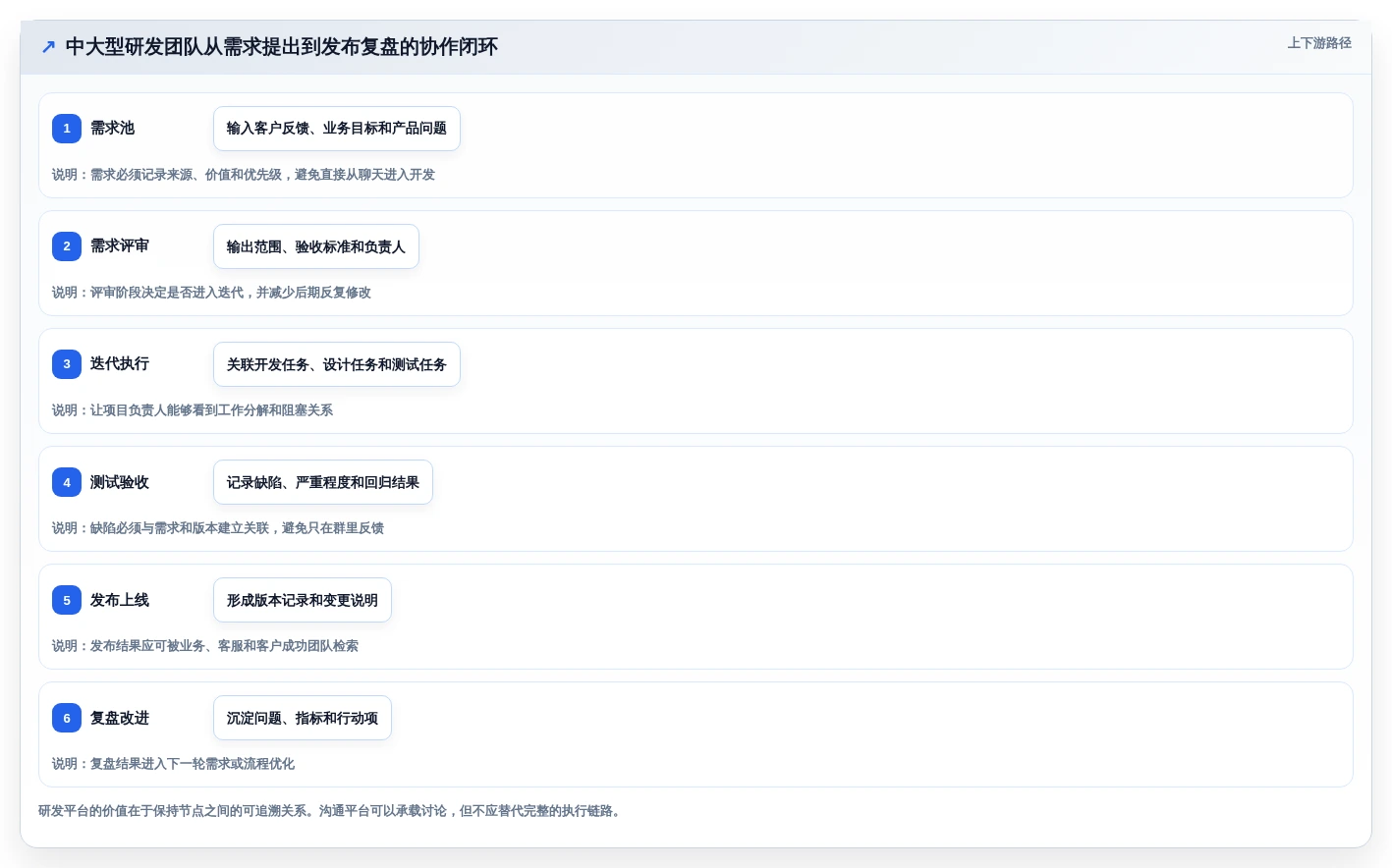Select step number 2 badge for 需求评审
1392x868 pixels.
[x=67, y=246]
